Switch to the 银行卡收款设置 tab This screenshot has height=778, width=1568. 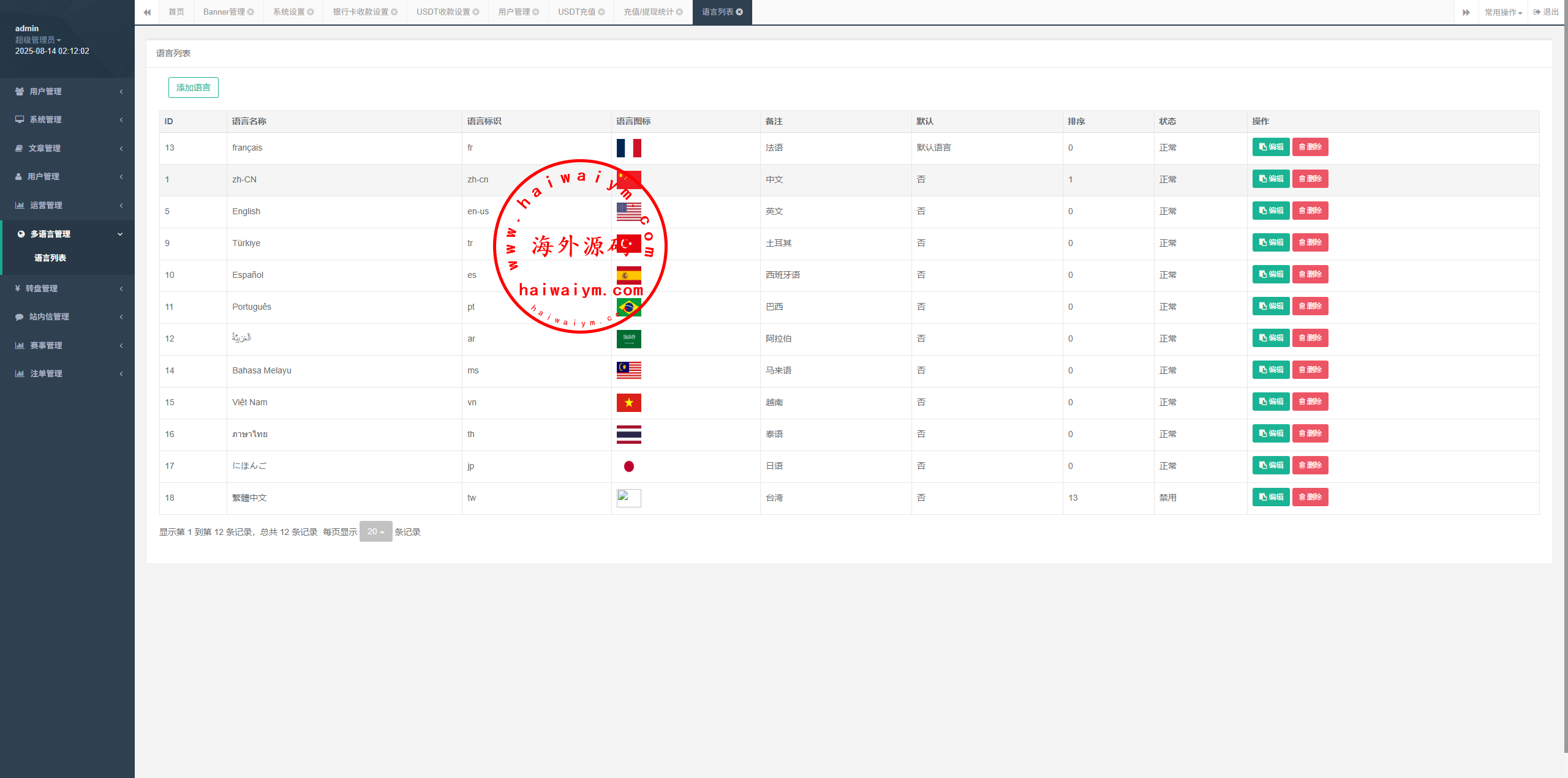361,12
